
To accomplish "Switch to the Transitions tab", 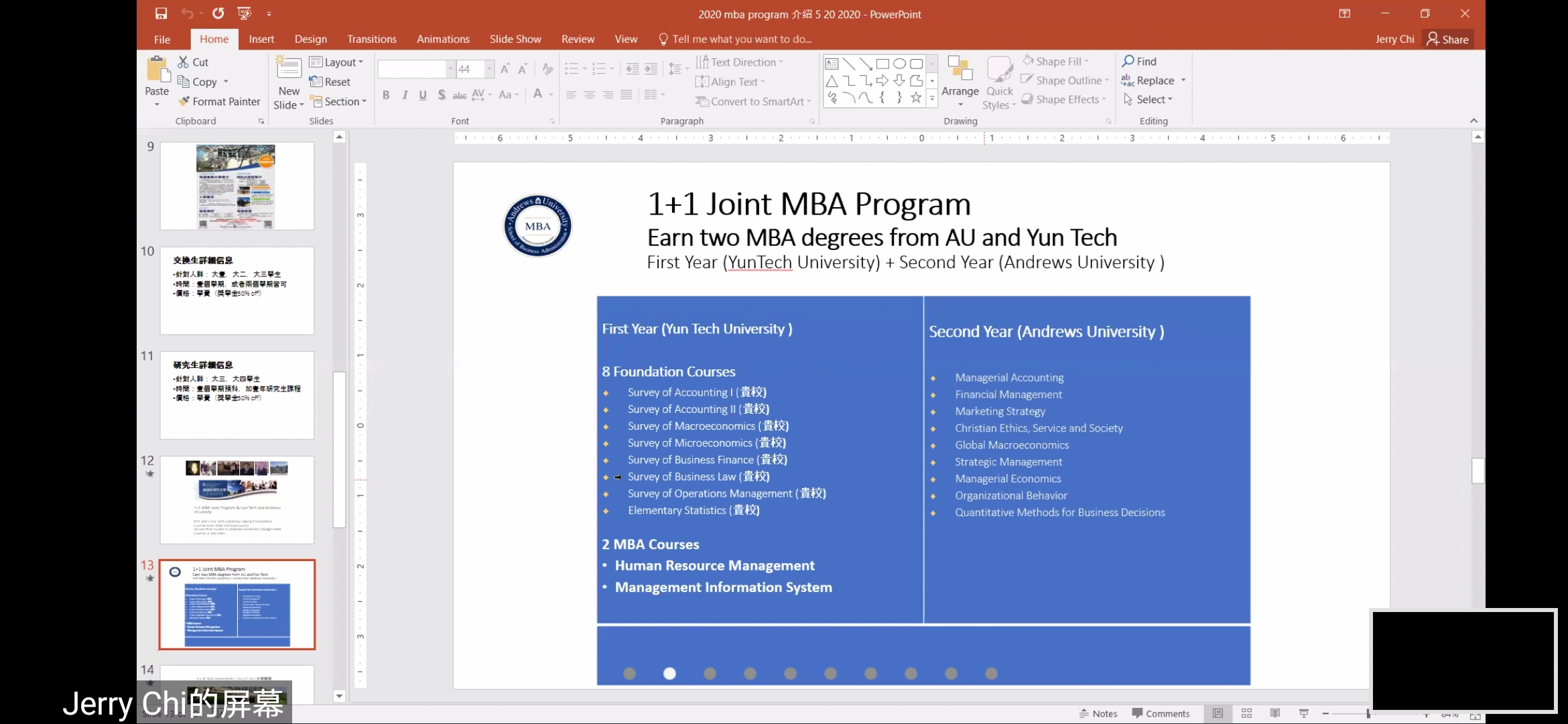I will tap(372, 39).
